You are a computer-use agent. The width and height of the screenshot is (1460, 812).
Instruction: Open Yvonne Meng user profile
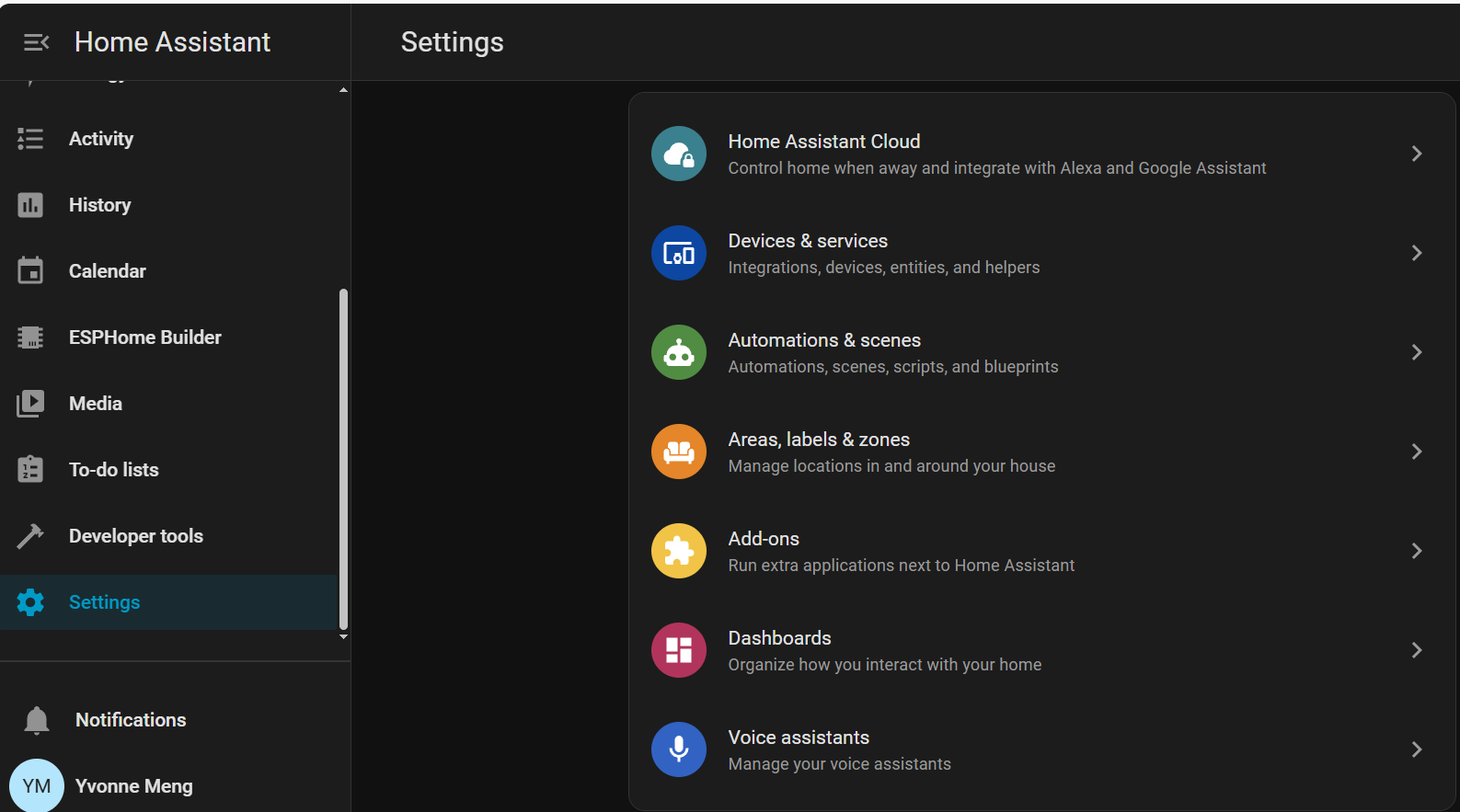pyautogui.click(x=133, y=786)
